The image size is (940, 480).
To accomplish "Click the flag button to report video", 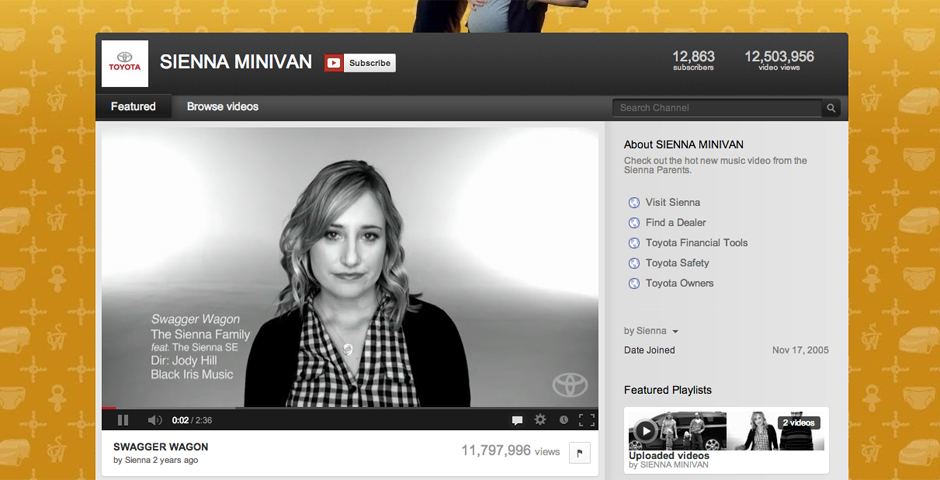I will (x=580, y=453).
